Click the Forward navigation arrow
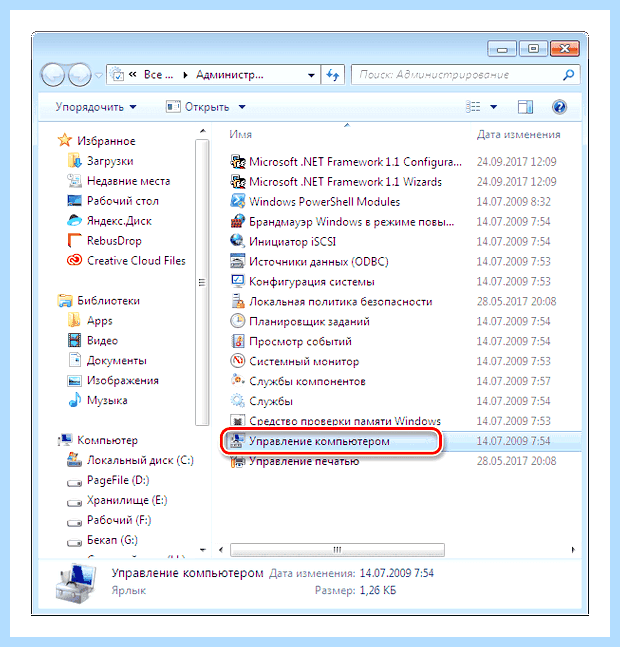 (80, 75)
